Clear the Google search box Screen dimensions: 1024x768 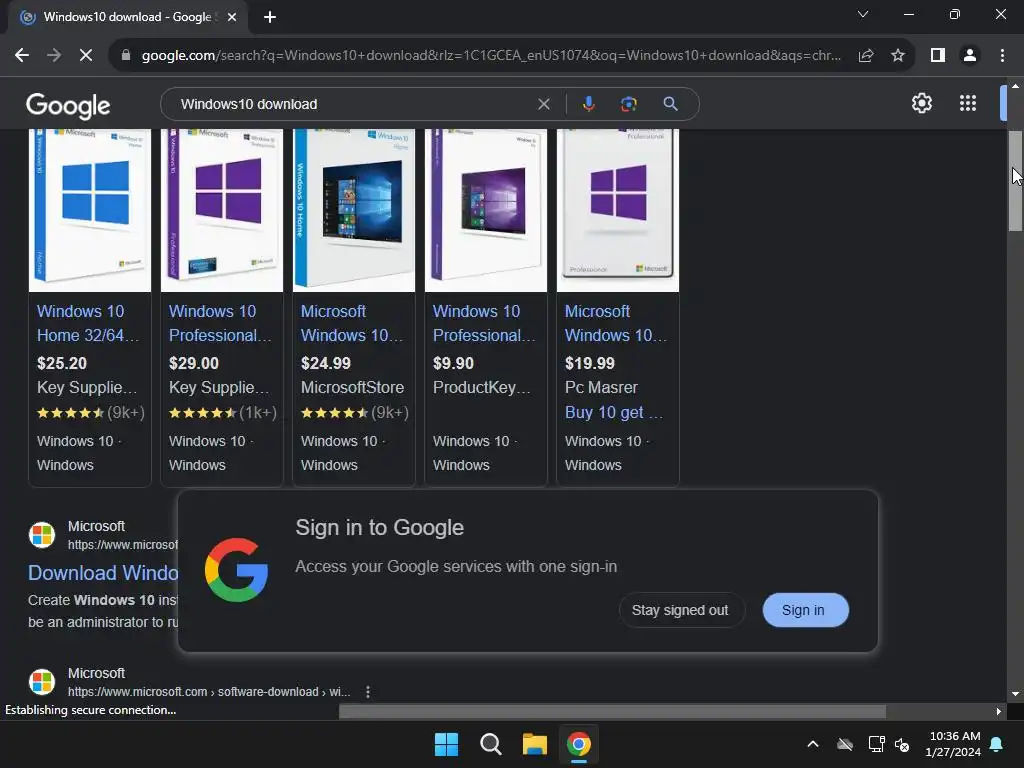pyautogui.click(x=543, y=104)
